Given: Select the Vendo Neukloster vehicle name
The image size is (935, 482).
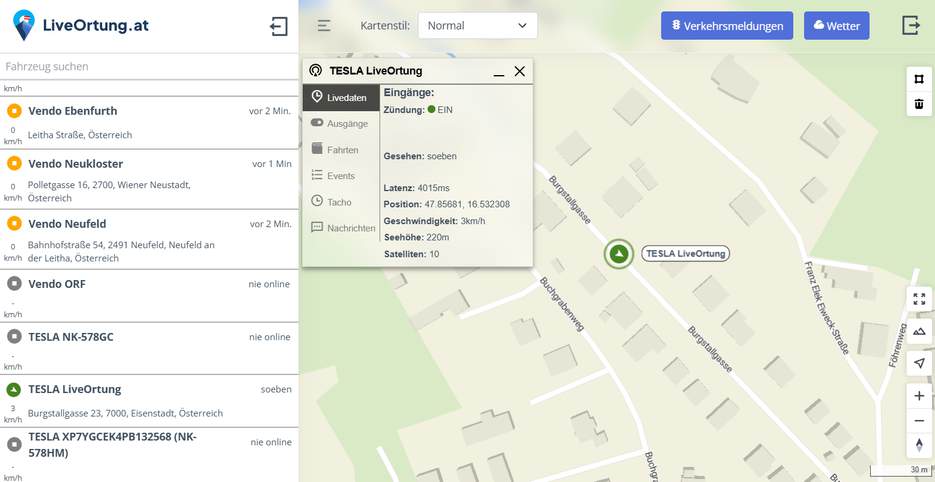Looking at the screenshot, I should click(x=76, y=163).
